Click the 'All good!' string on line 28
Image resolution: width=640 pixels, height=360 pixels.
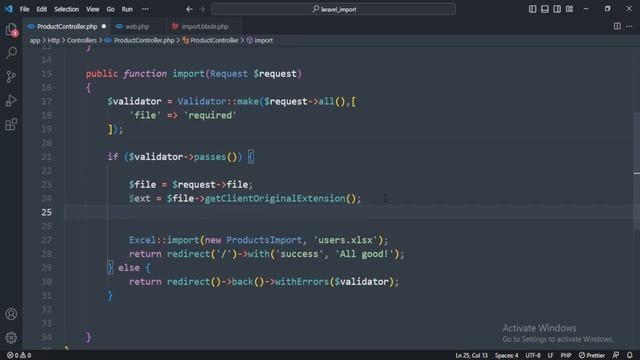(364, 254)
